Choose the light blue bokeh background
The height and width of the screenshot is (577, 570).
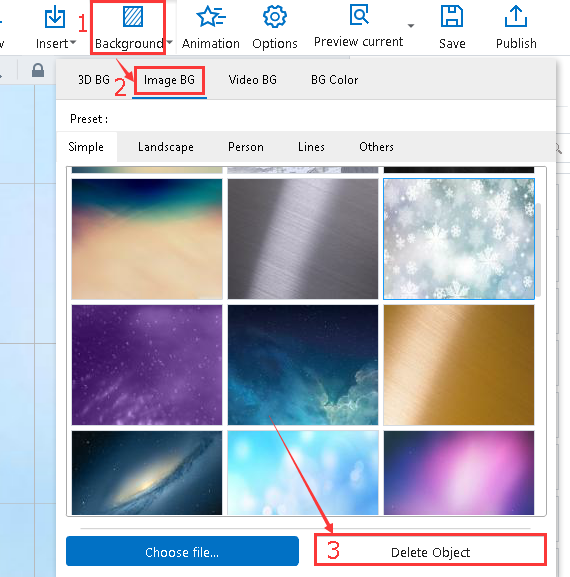tap(303, 473)
